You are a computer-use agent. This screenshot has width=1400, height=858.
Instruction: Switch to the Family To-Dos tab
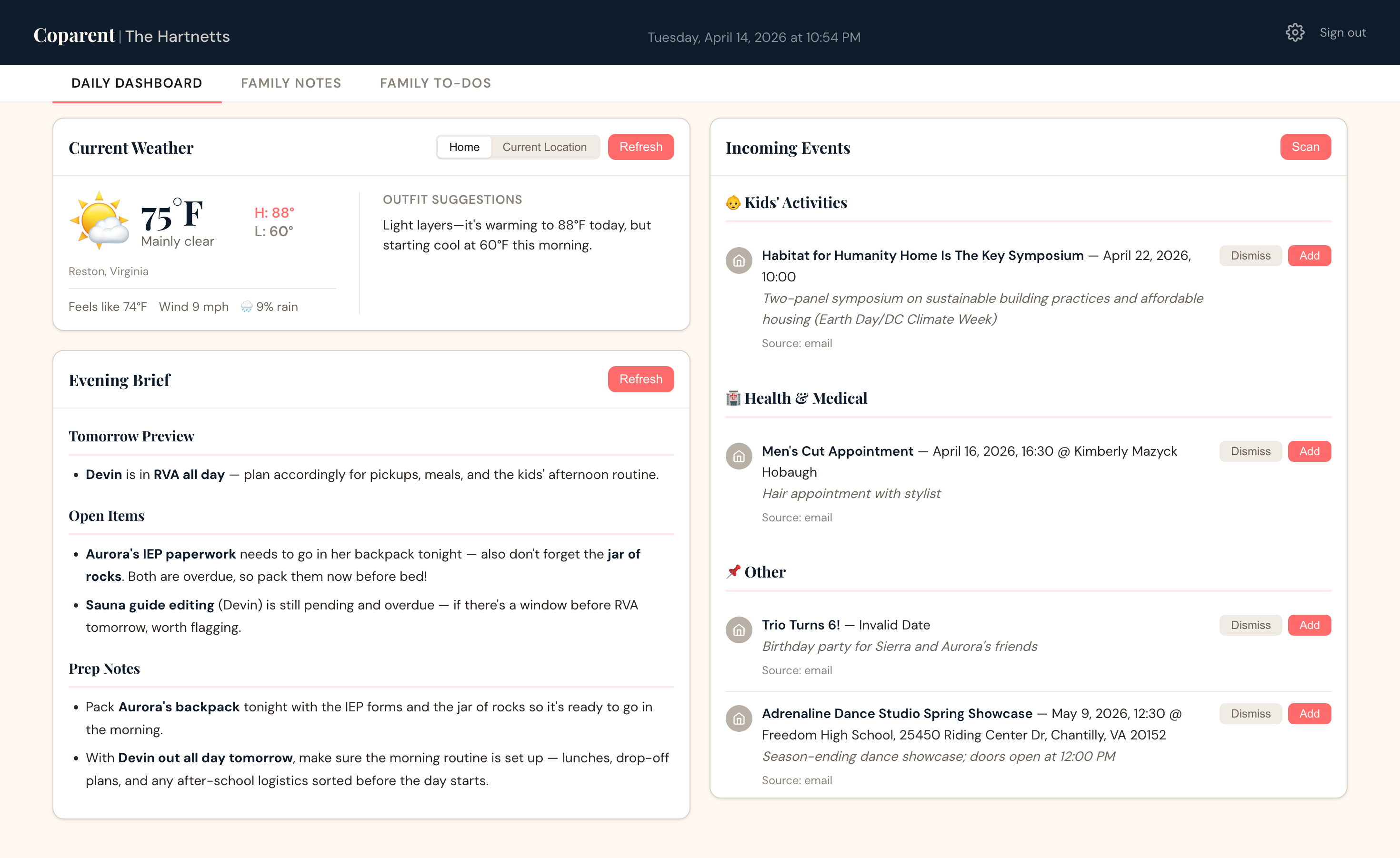pyautogui.click(x=435, y=83)
